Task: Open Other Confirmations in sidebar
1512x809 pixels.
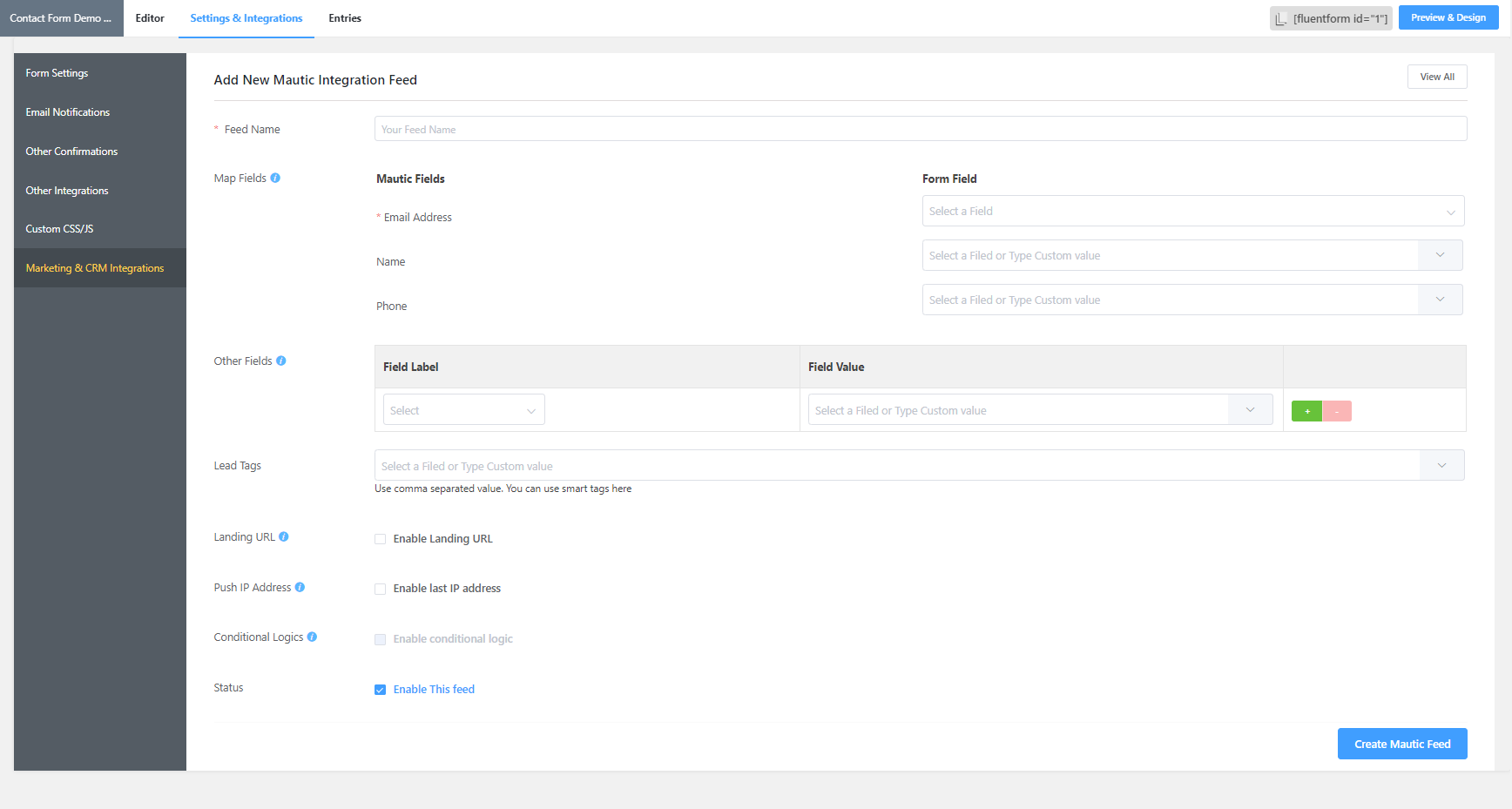Action: pos(100,152)
